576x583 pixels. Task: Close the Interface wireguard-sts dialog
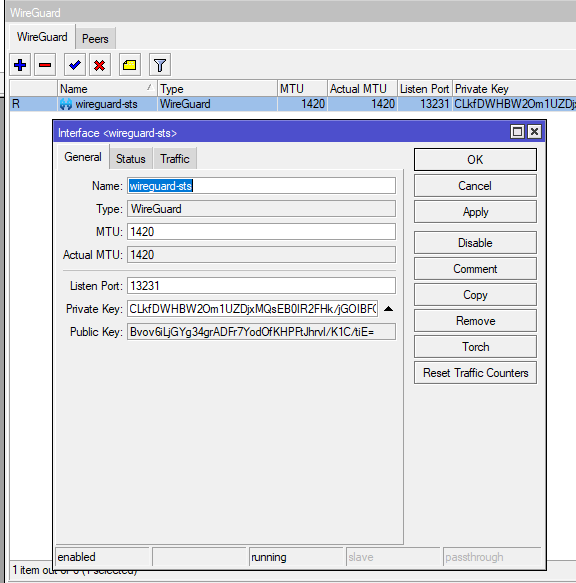point(534,132)
